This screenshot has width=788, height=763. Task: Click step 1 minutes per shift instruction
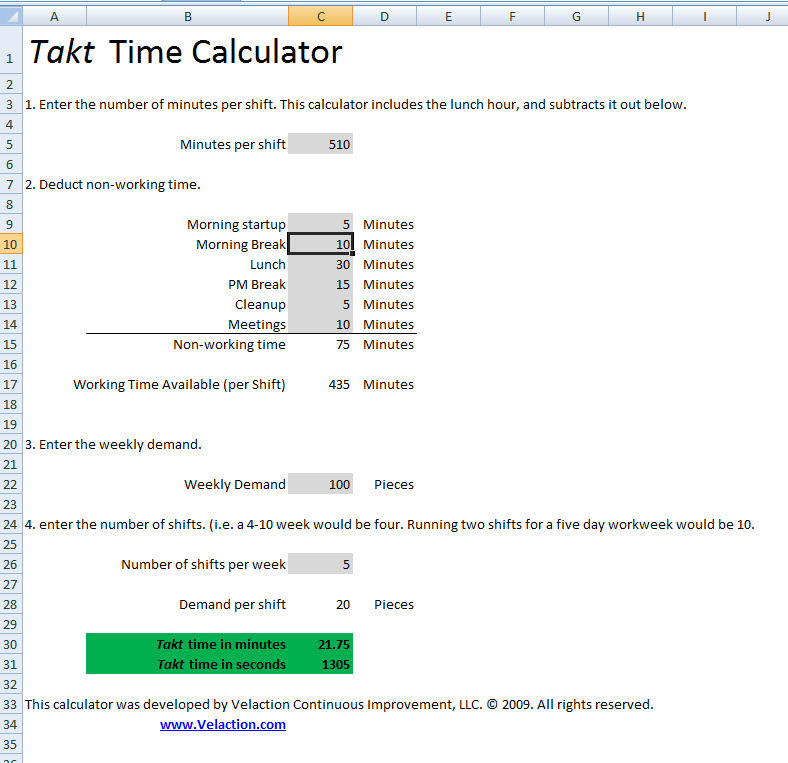(x=355, y=105)
